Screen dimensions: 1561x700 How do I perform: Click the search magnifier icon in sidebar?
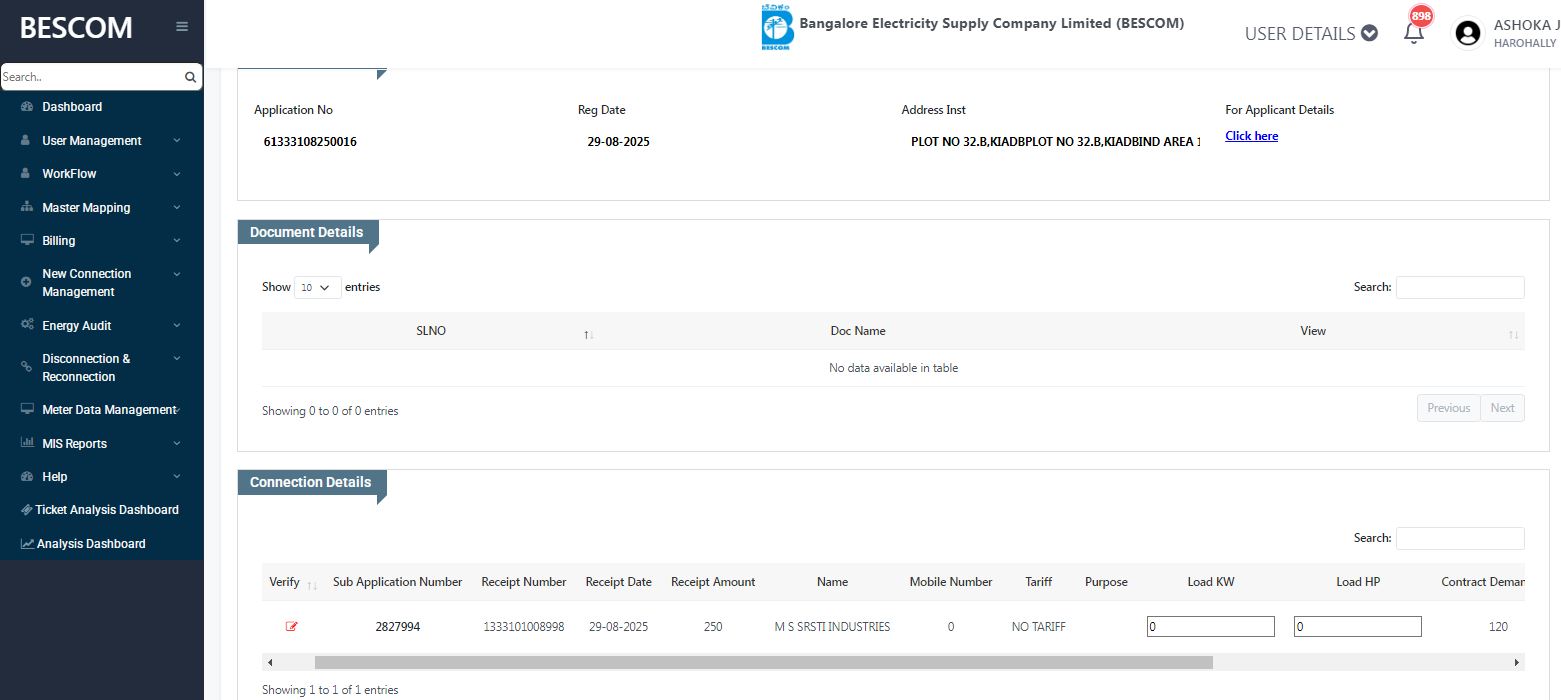click(190, 77)
